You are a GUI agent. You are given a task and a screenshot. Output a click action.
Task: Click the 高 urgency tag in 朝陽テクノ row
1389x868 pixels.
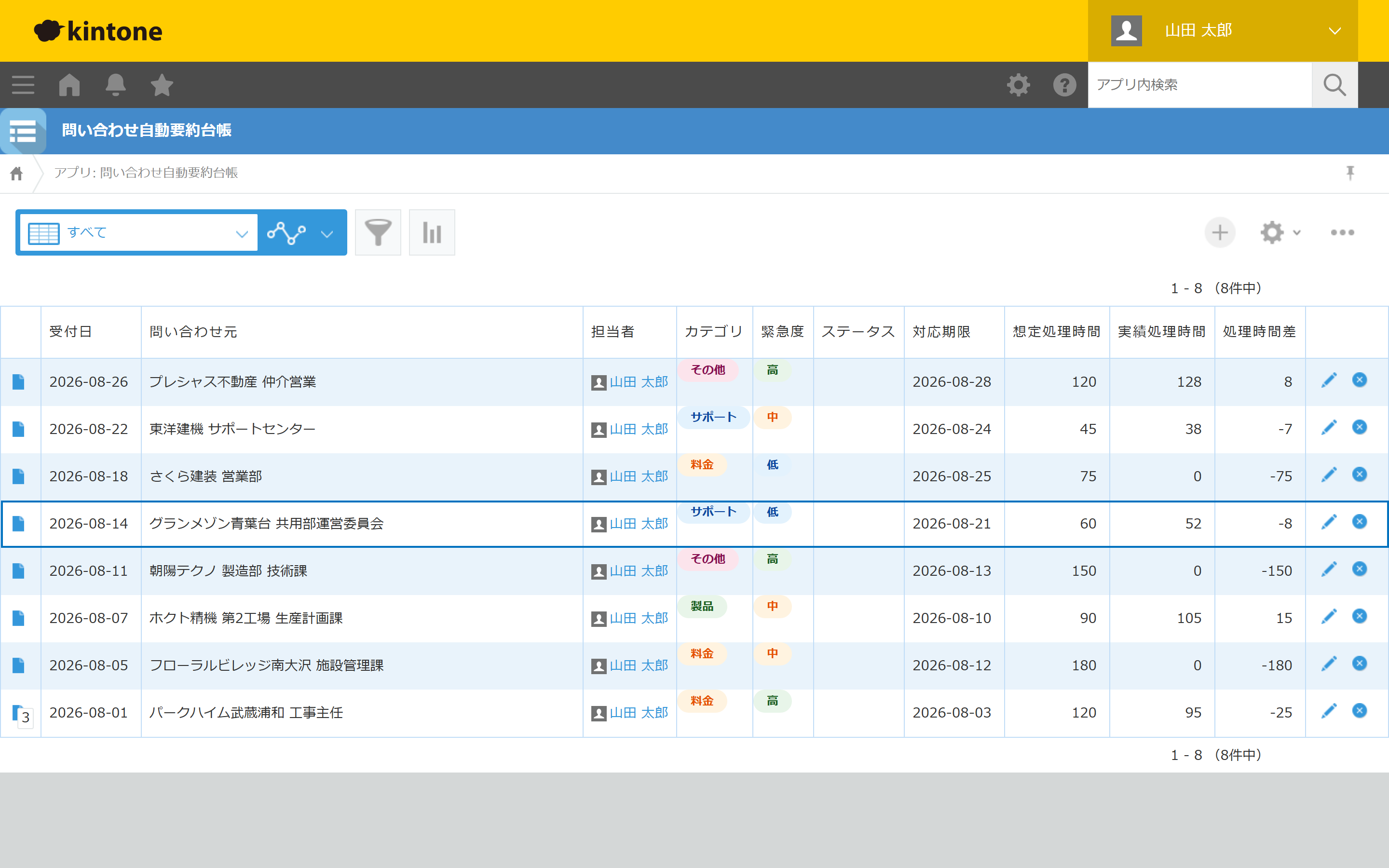[773, 559]
